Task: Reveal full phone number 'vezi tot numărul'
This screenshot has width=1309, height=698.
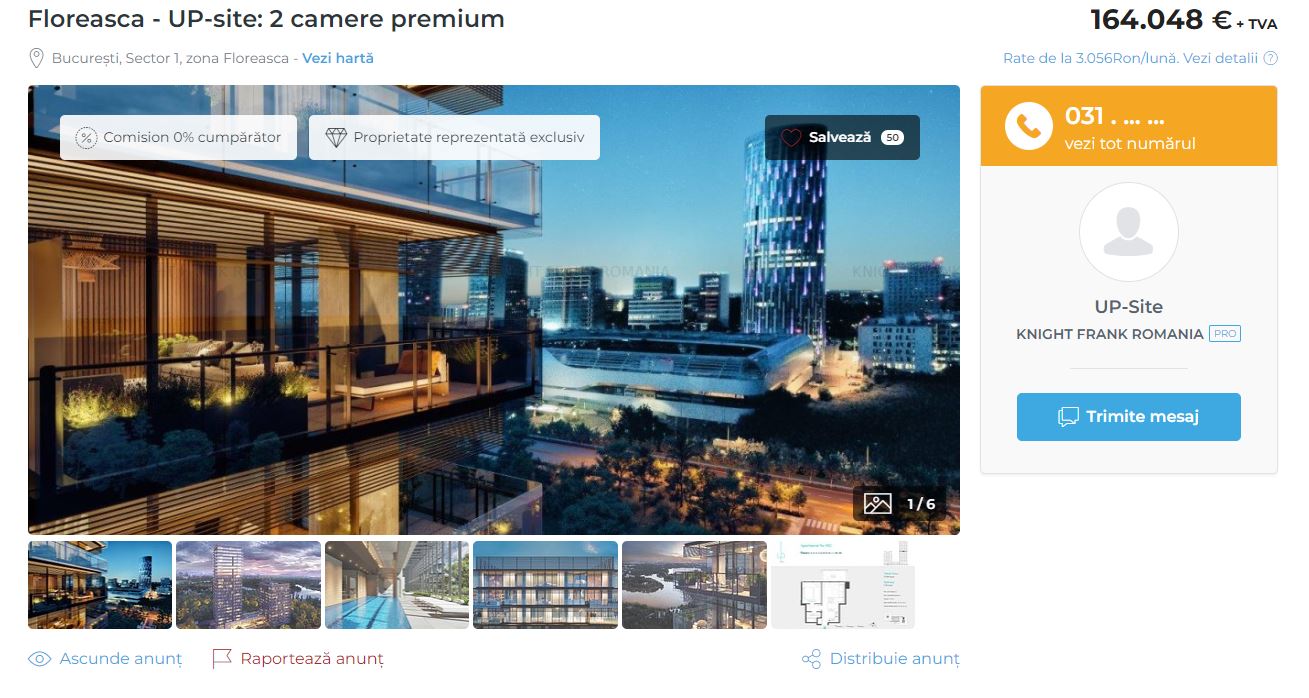Action: tap(1130, 144)
